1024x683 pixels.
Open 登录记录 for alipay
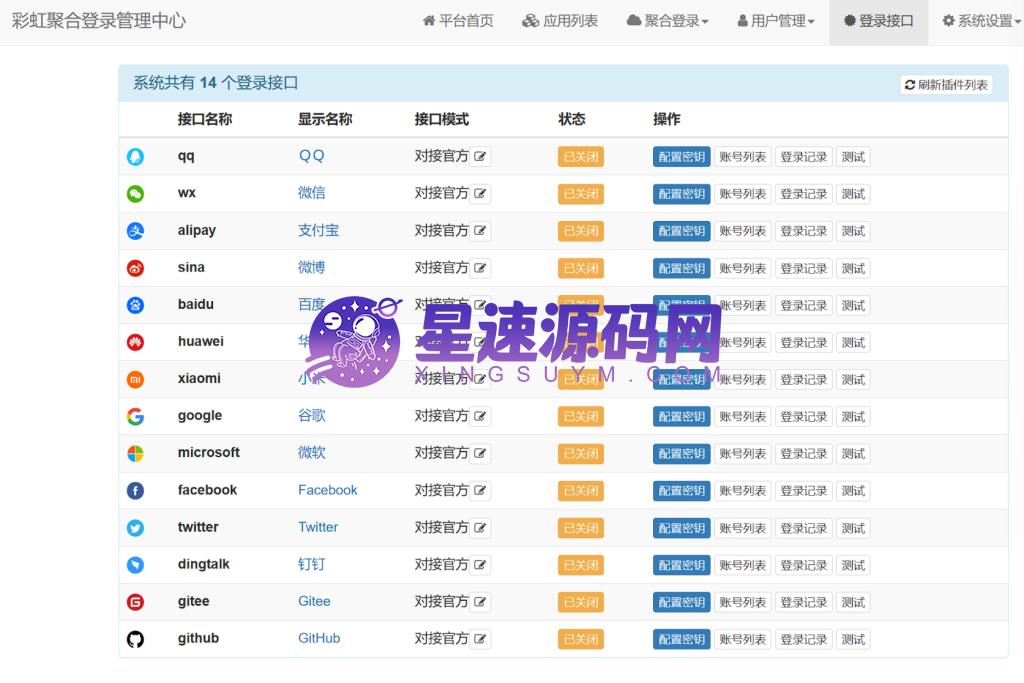[x=804, y=231]
